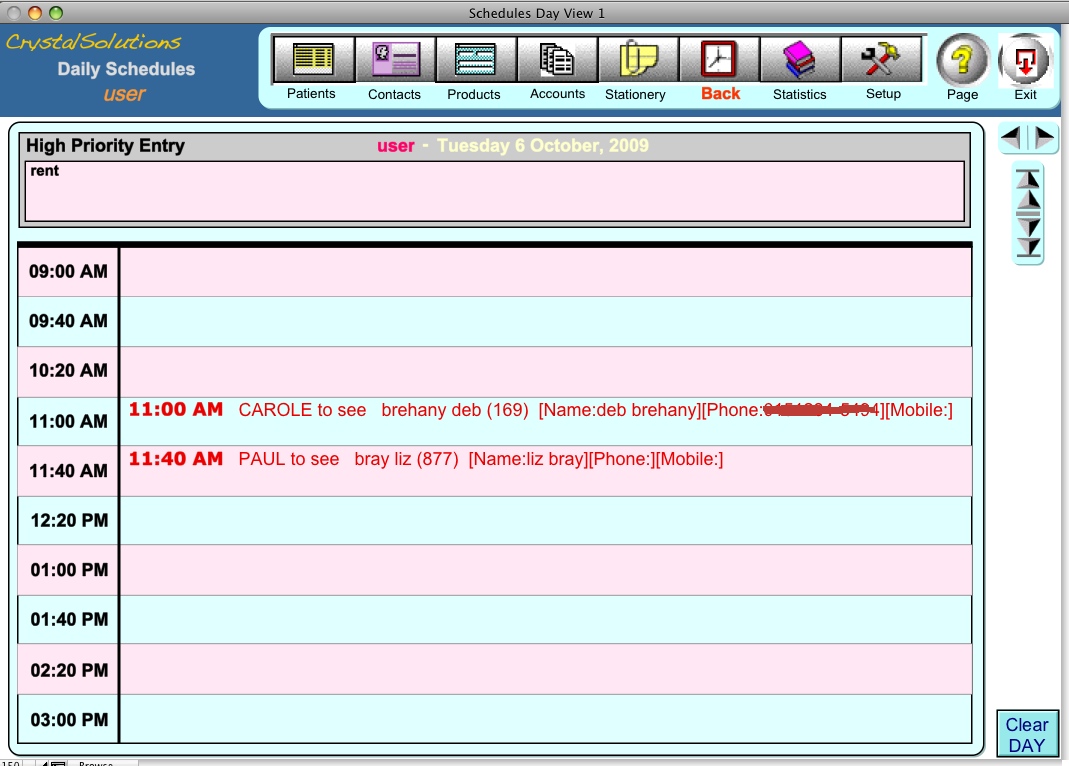Click the High Priority Entry heading
This screenshot has height=766, width=1069.
tap(105, 145)
